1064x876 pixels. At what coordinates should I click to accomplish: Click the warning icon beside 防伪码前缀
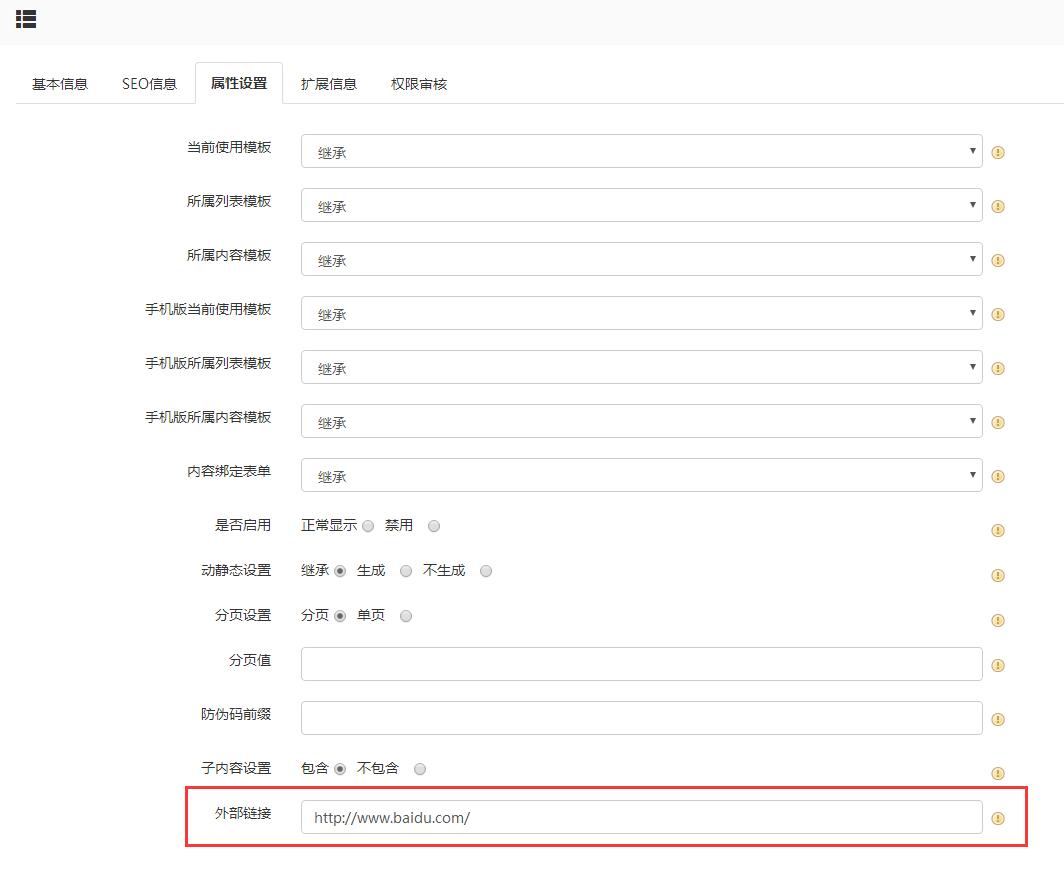point(997,719)
